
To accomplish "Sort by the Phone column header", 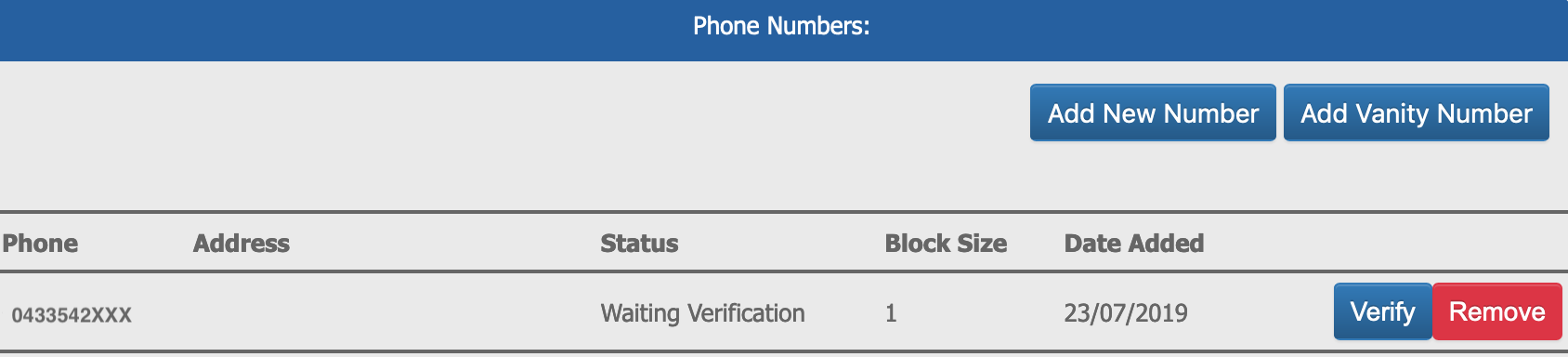I will [40, 244].
